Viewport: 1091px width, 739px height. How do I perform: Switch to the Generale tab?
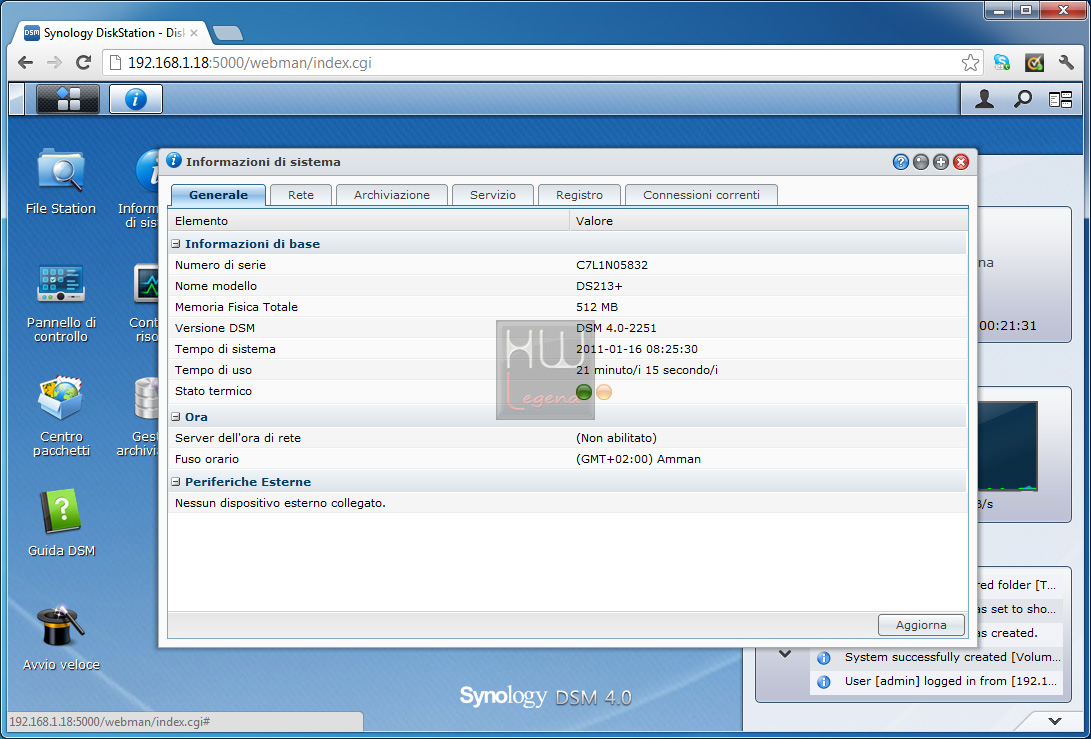218,195
